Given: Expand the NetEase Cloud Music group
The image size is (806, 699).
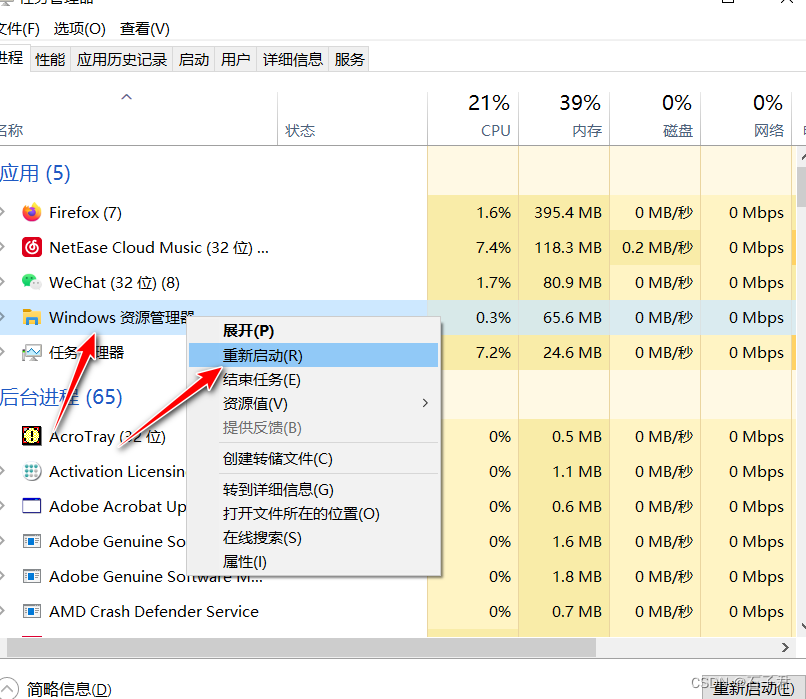Looking at the screenshot, I should tap(3, 247).
